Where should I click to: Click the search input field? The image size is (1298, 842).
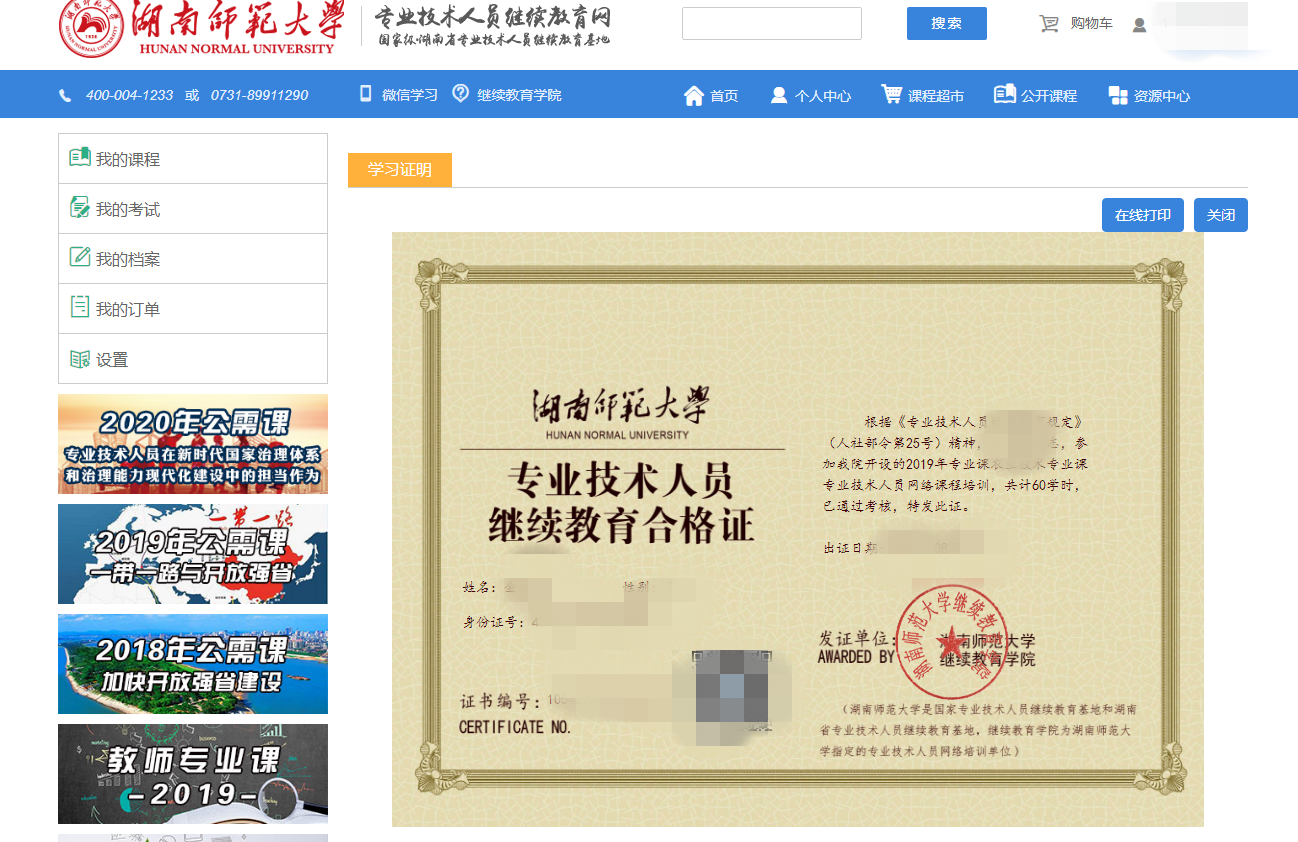(x=771, y=24)
